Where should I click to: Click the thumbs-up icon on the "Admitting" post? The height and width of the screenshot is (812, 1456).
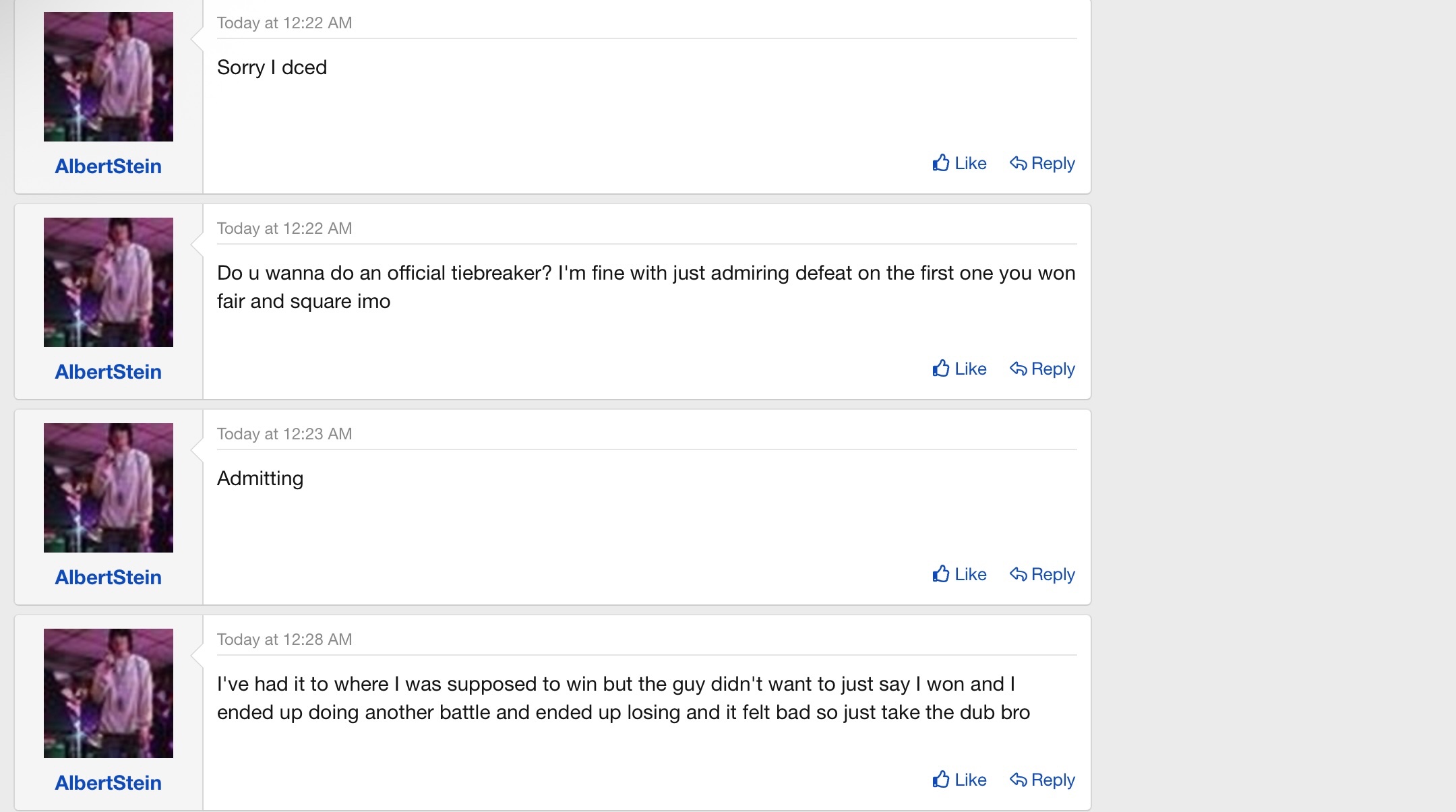941,574
